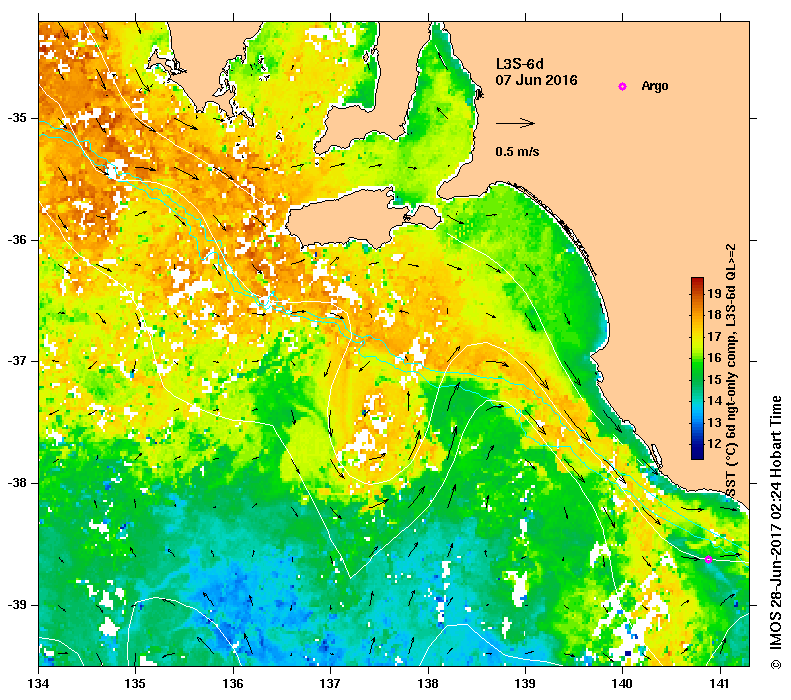Screen dimensions: 791x700
Task: Click the color bar value 16
Action: [x=714, y=358]
